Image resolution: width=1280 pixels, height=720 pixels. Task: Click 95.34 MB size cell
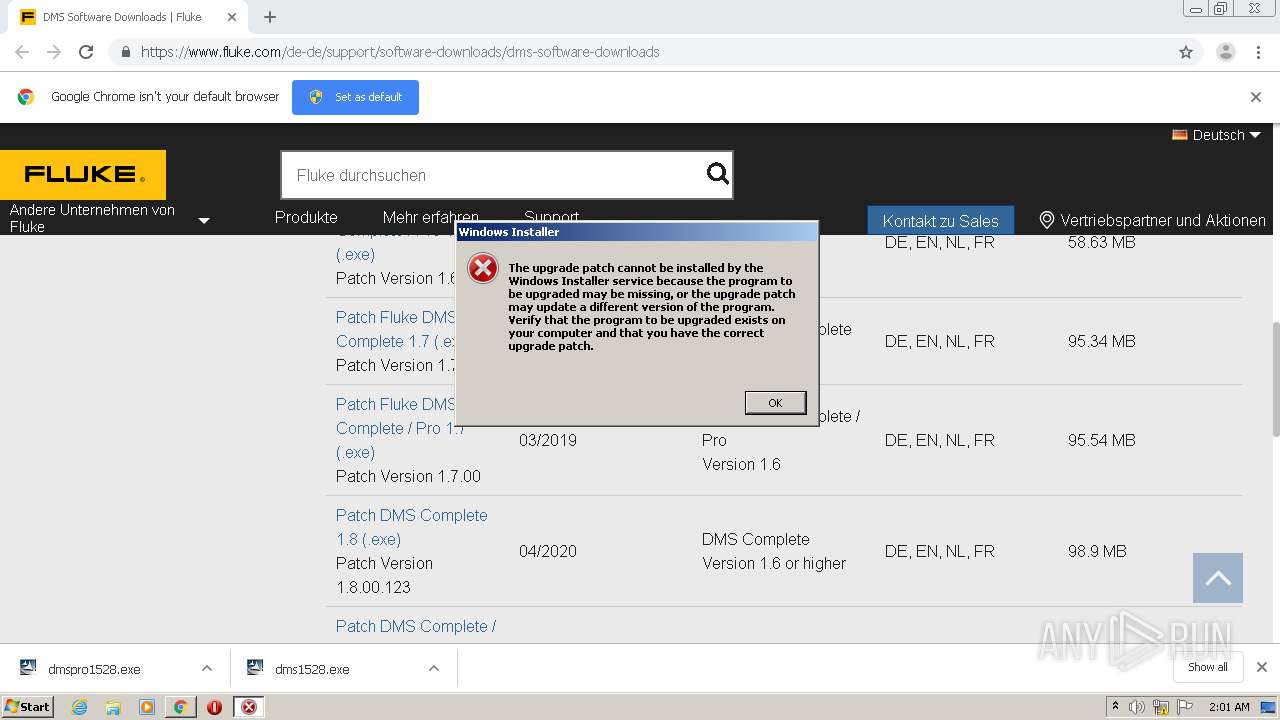click(x=1102, y=341)
